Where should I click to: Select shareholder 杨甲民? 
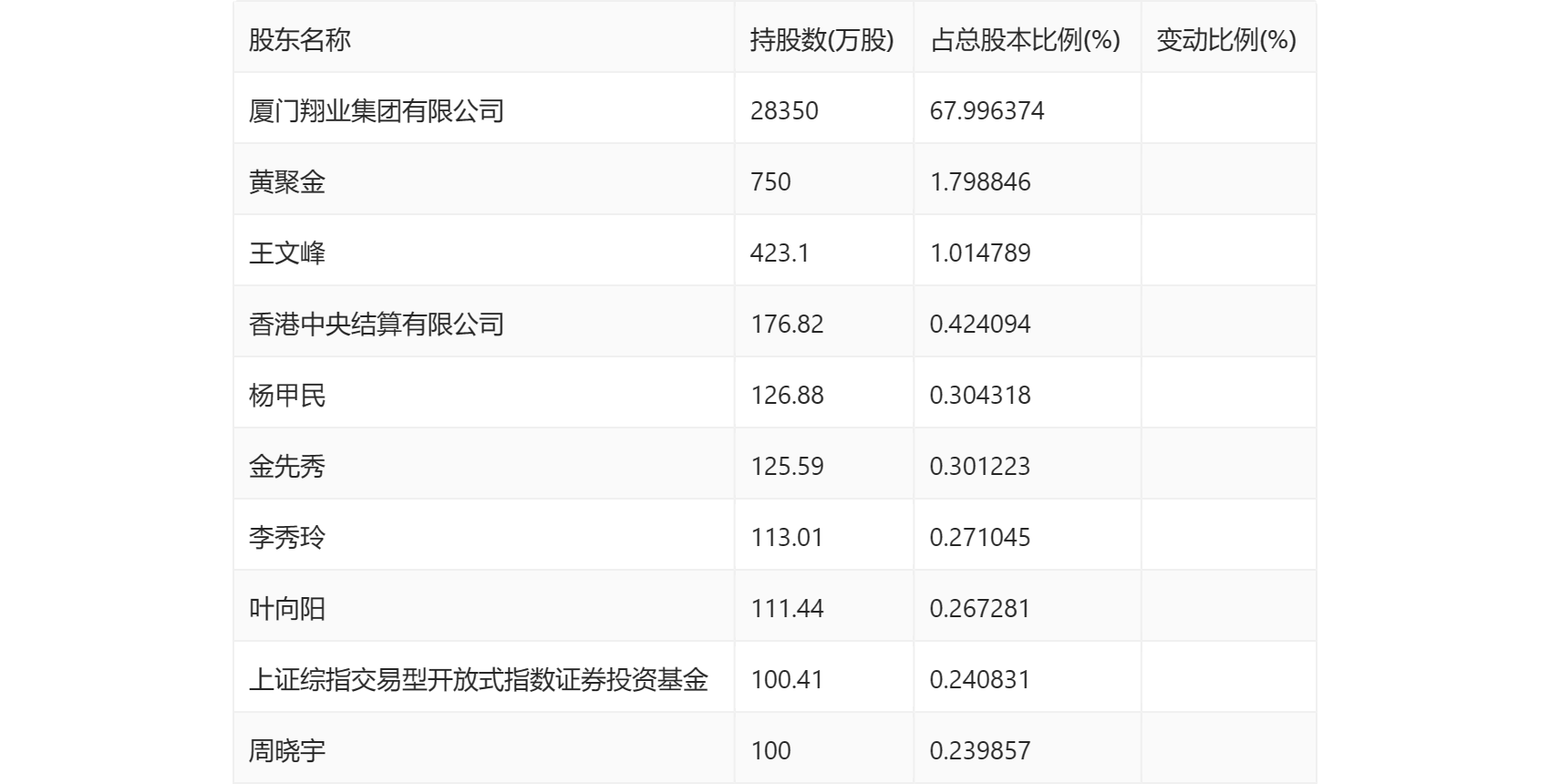[287, 396]
